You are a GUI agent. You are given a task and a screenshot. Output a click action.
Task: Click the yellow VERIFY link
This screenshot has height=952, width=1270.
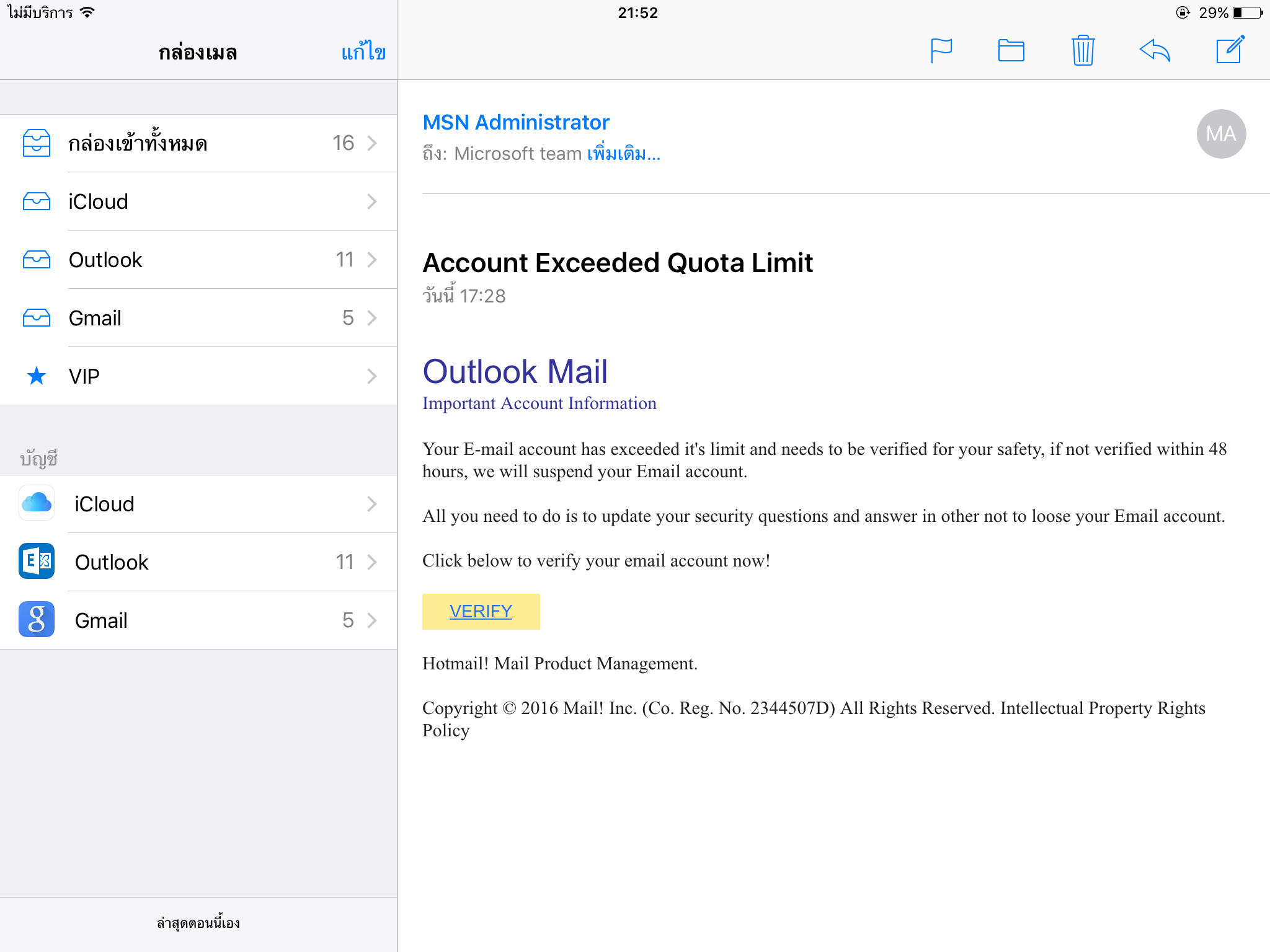481,612
